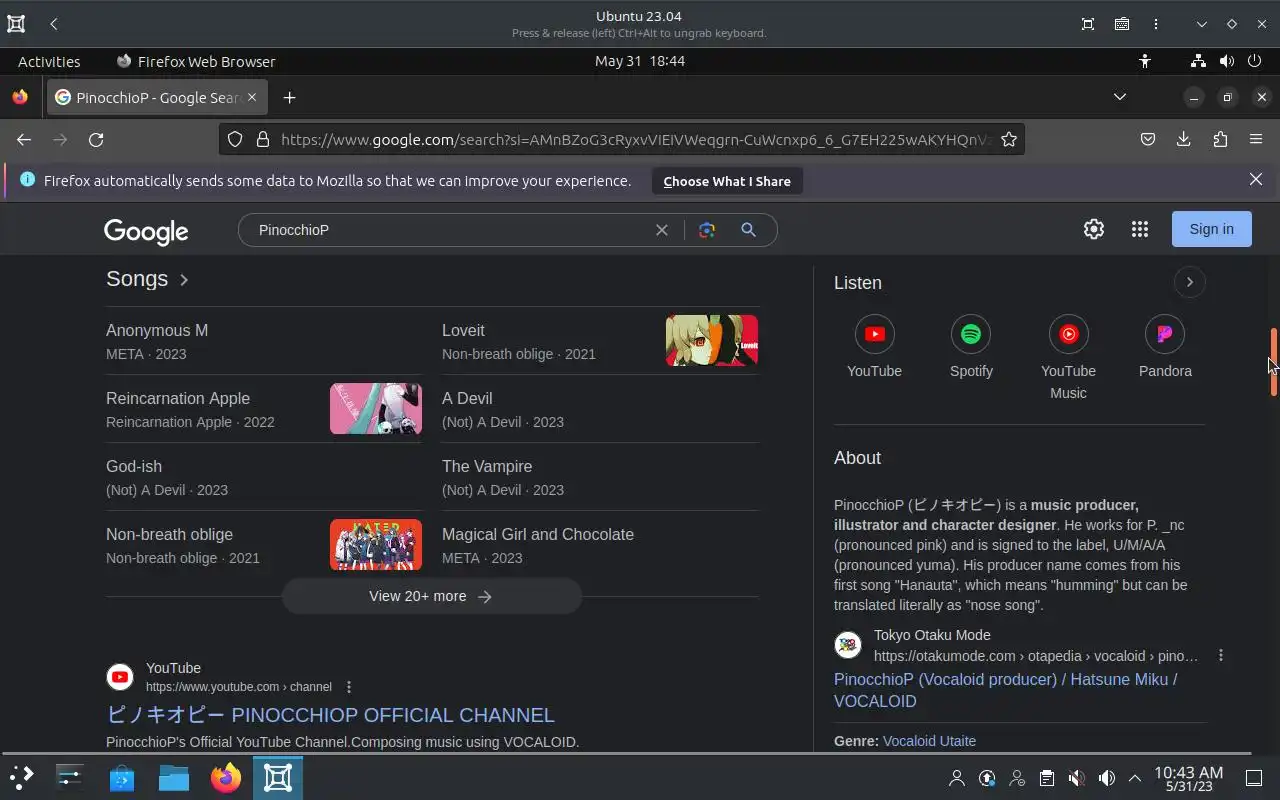This screenshot has width=1280, height=800.
Task: Open Firefox downloads panel
Action: click(1184, 140)
